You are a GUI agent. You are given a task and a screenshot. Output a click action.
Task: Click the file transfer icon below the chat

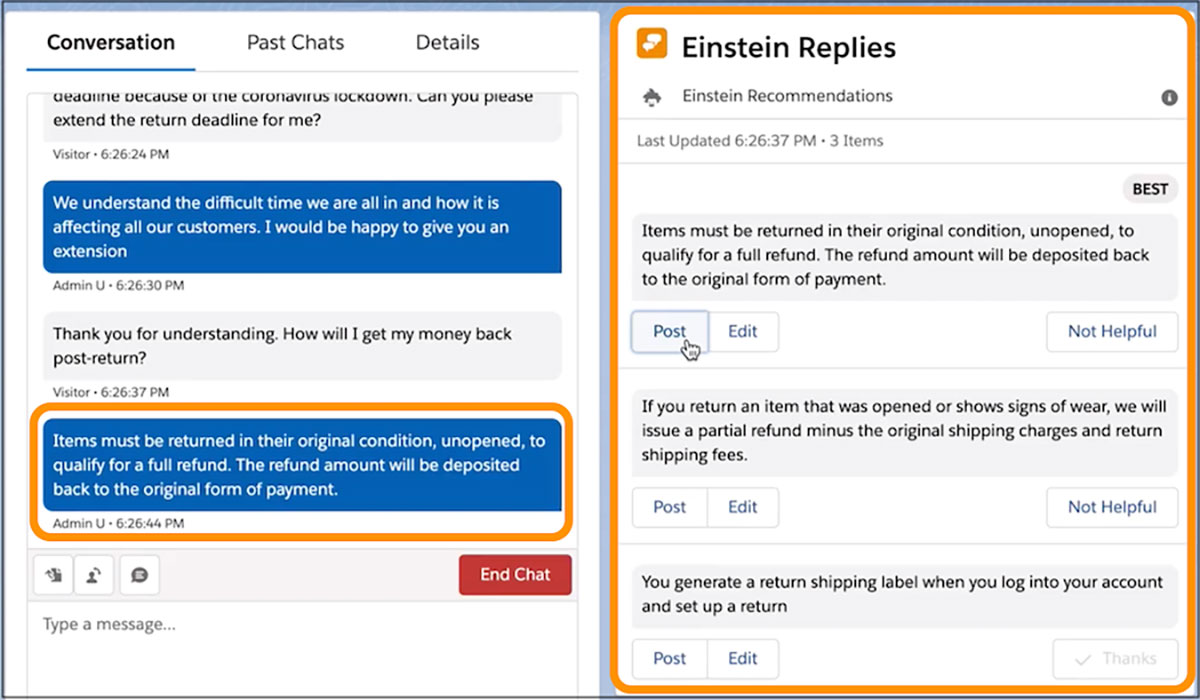coord(53,575)
